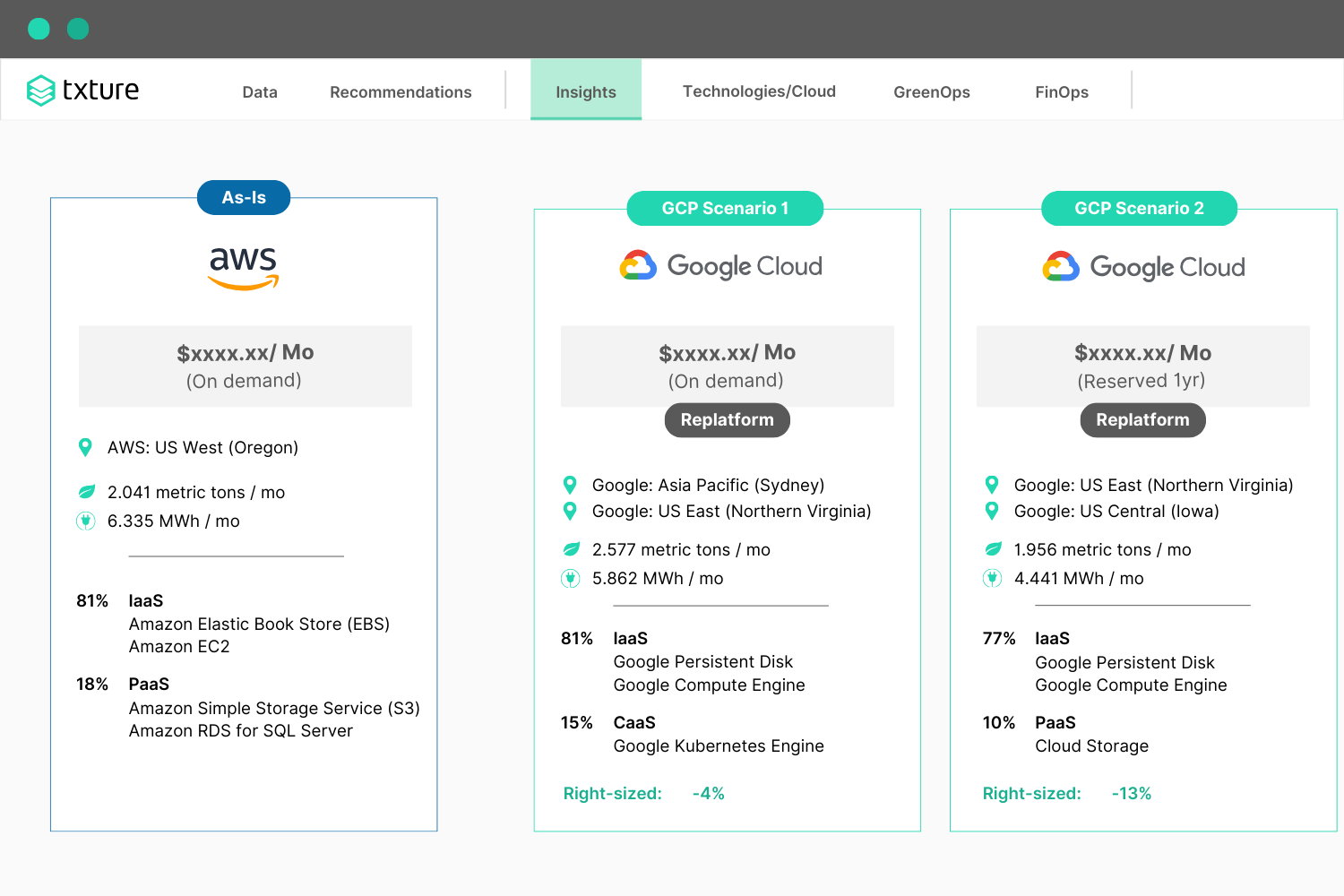Click the GCP Scenario 1 price box (On demand)
The width and height of the screenshot is (1344, 896).
tap(728, 366)
